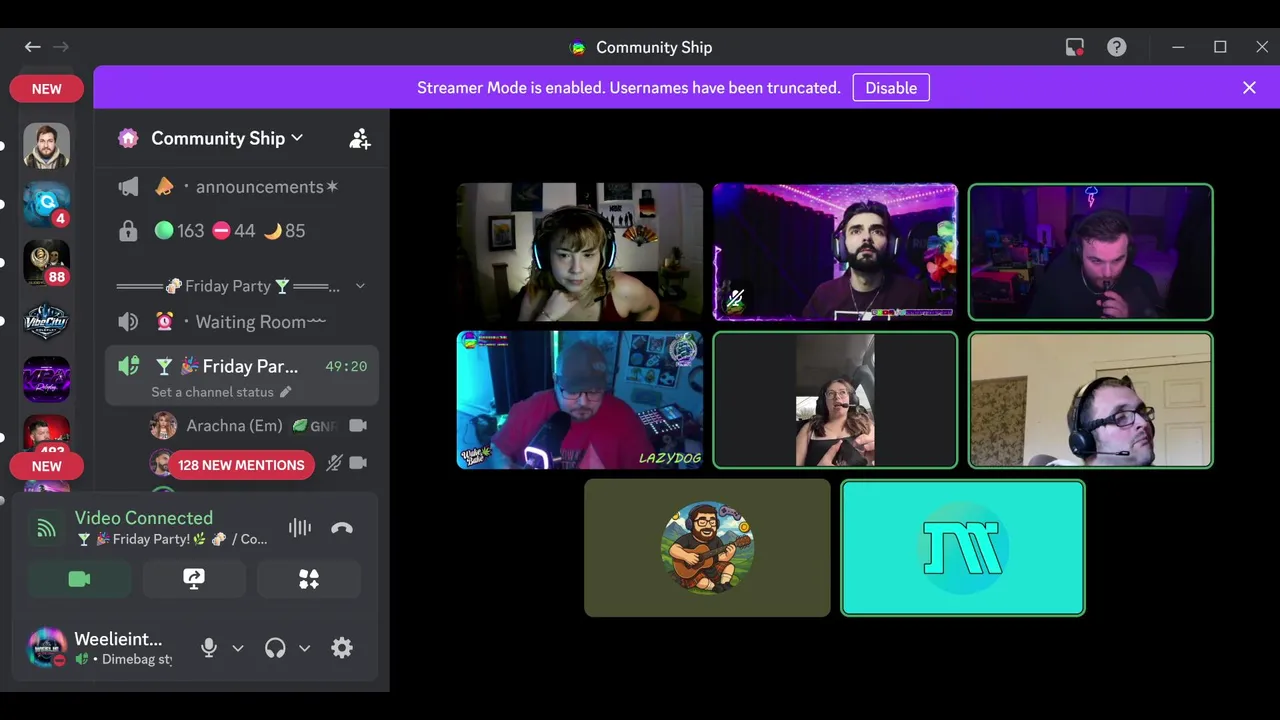
Task: Toggle the camera on or off
Action: pyautogui.click(x=79, y=579)
